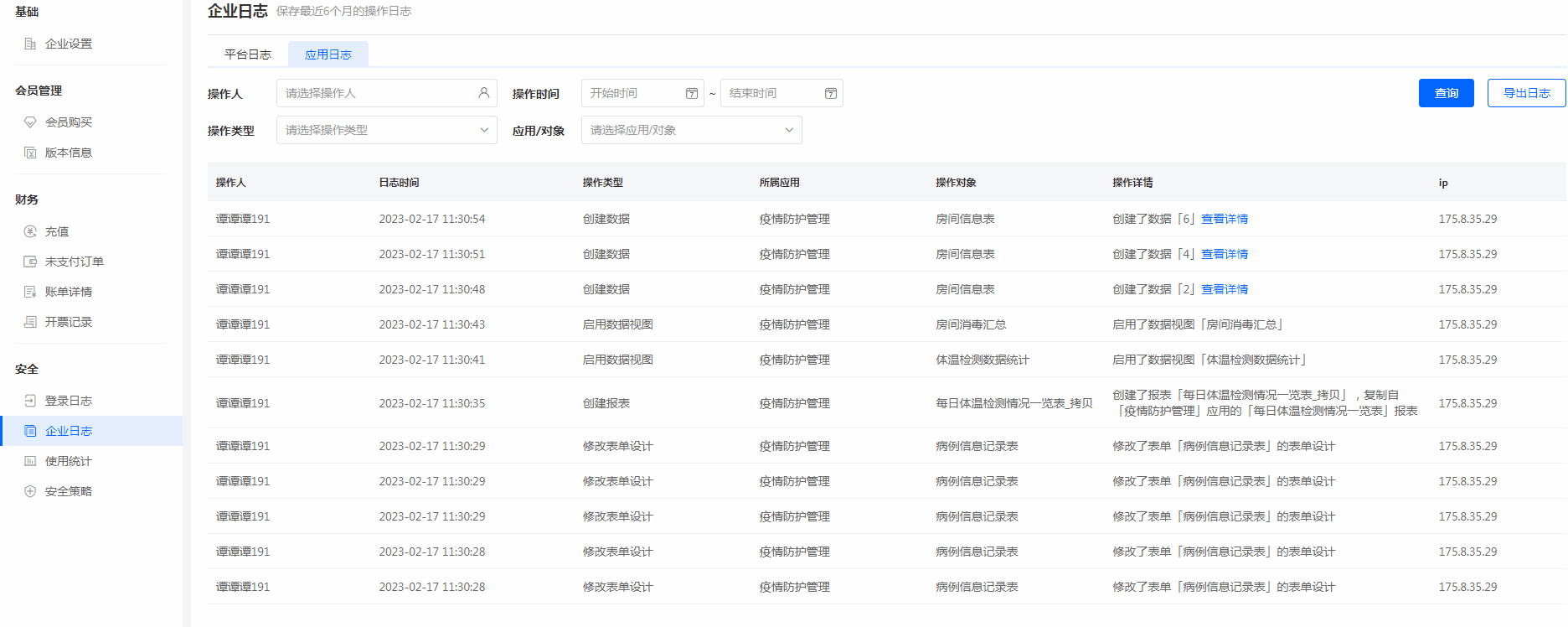Screen dimensions: 1568x627
Task: Switch to the 平台日志 tab
Action: click(248, 54)
